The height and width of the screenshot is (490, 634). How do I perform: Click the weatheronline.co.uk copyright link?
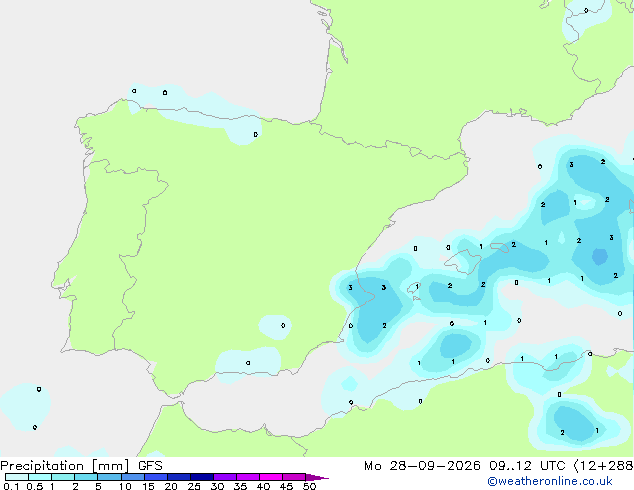(x=550, y=481)
